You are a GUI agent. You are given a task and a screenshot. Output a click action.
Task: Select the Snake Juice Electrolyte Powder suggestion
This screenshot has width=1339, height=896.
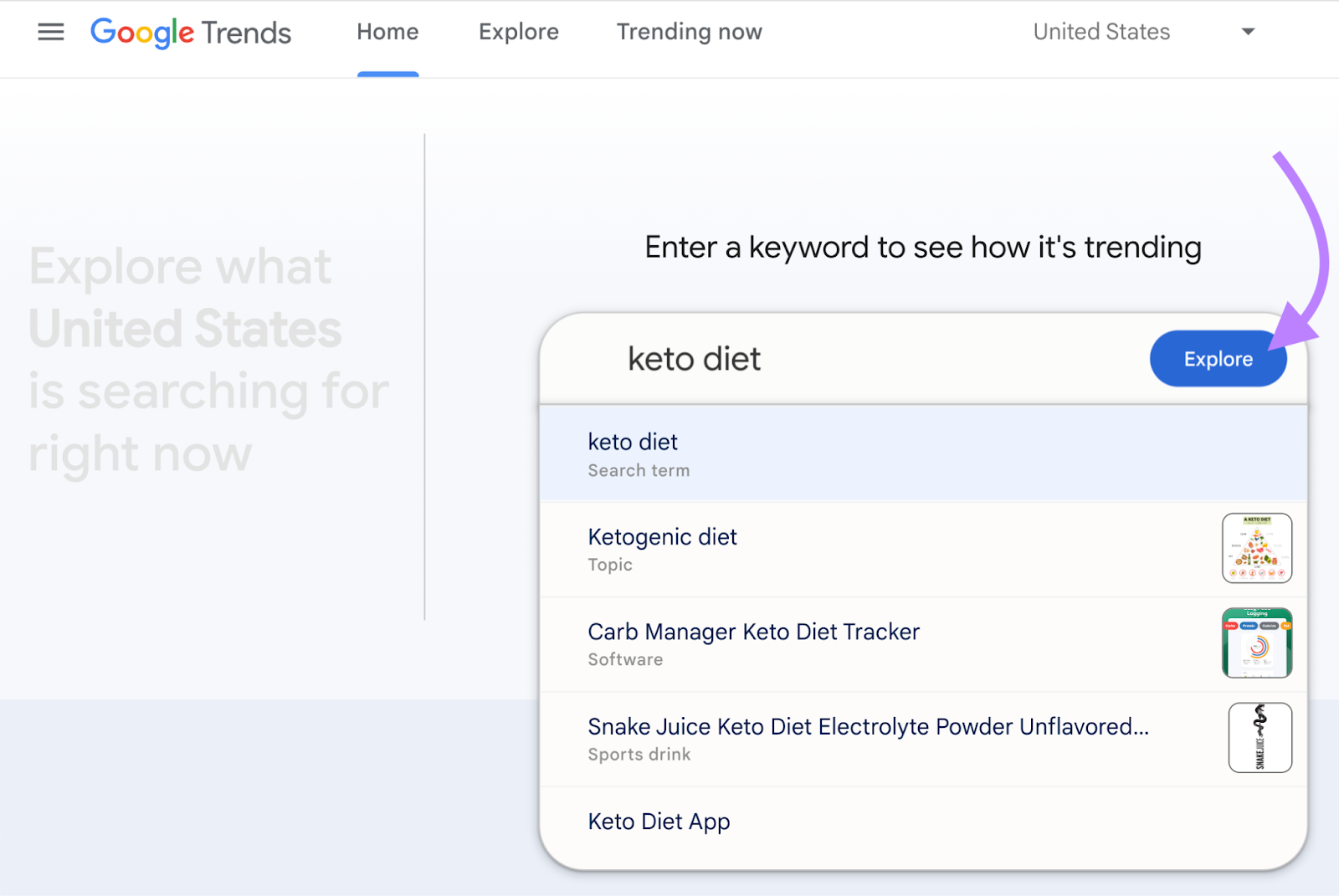pos(867,739)
